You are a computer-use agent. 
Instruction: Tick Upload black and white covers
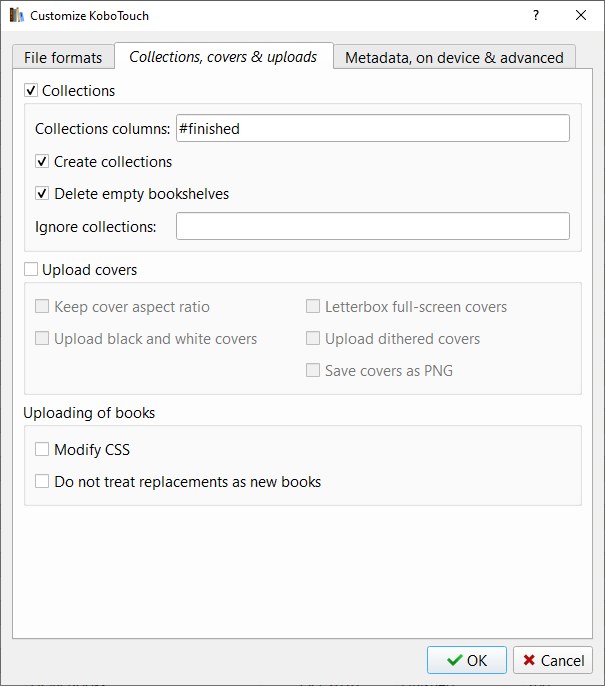(42, 339)
